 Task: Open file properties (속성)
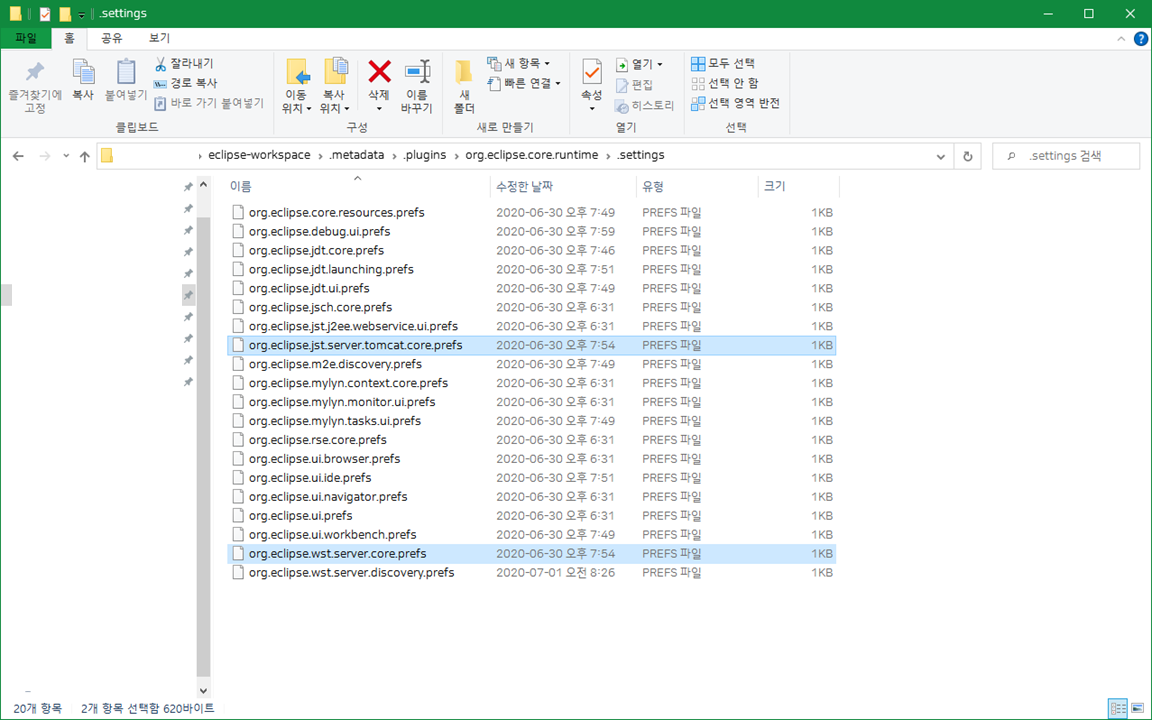(591, 85)
